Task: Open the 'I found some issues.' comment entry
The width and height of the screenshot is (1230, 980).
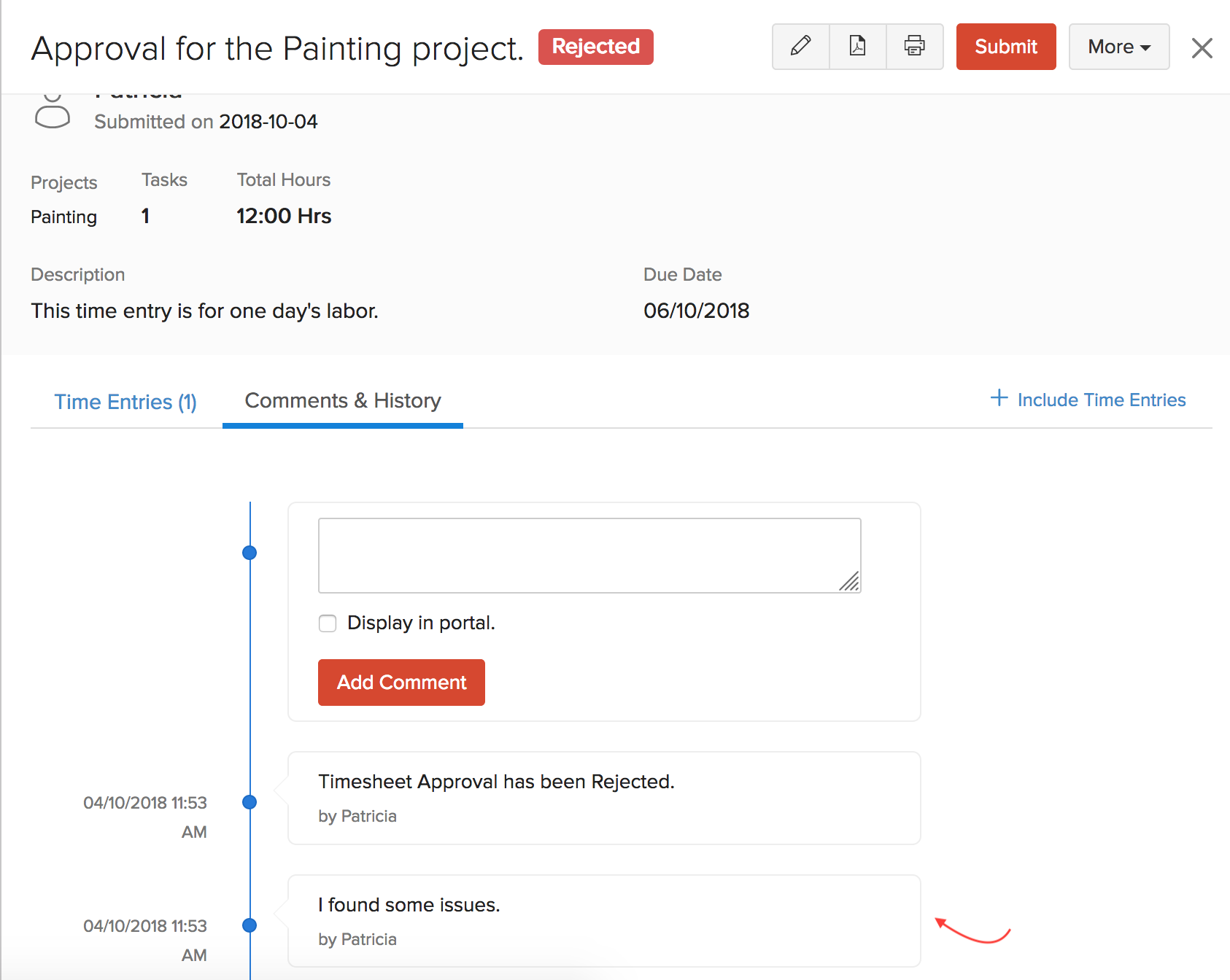Action: pos(603,920)
